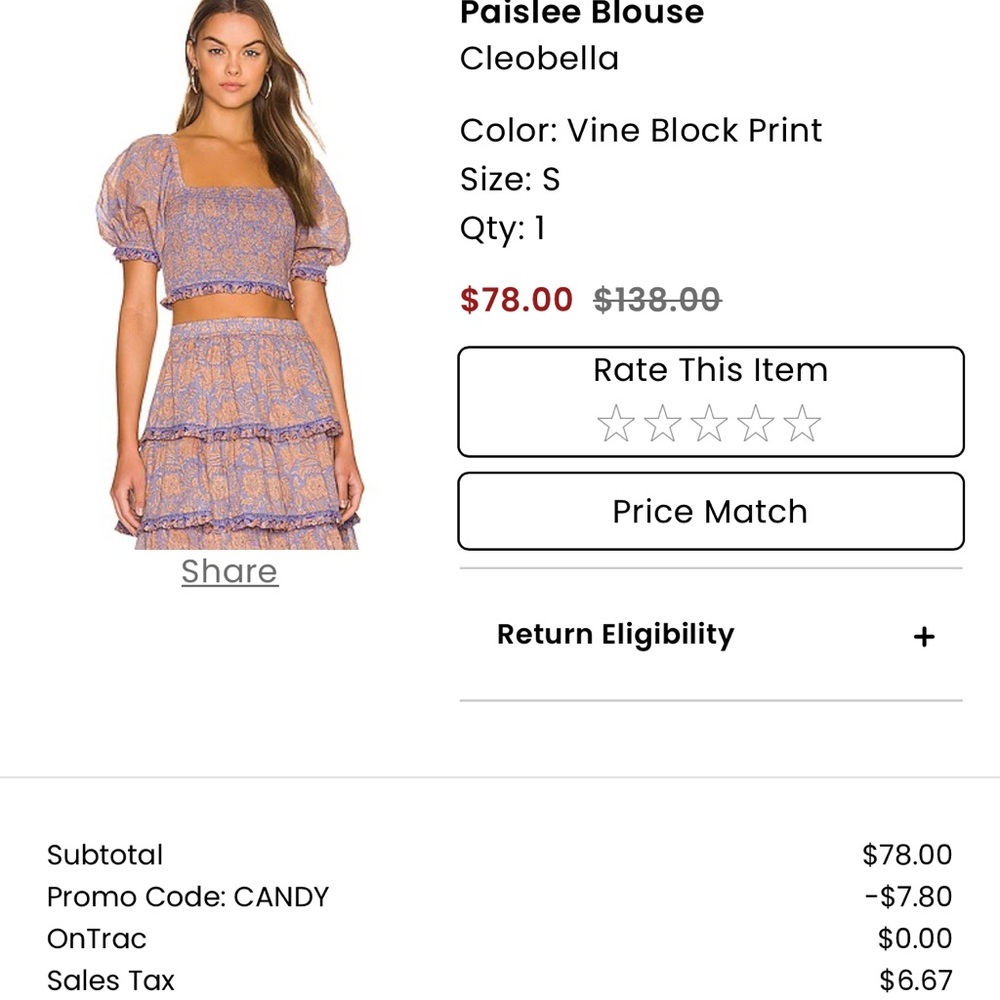Viewport: 1000px width, 1000px height.
Task: Rate the item five stars
Action: [x=802, y=424]
